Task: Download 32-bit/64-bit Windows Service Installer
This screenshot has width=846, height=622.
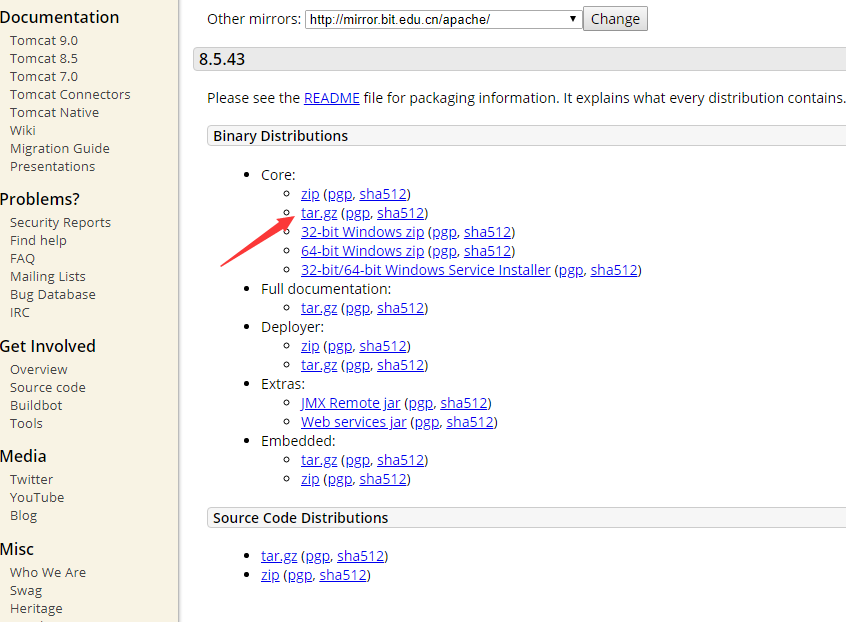Action: 426,270
